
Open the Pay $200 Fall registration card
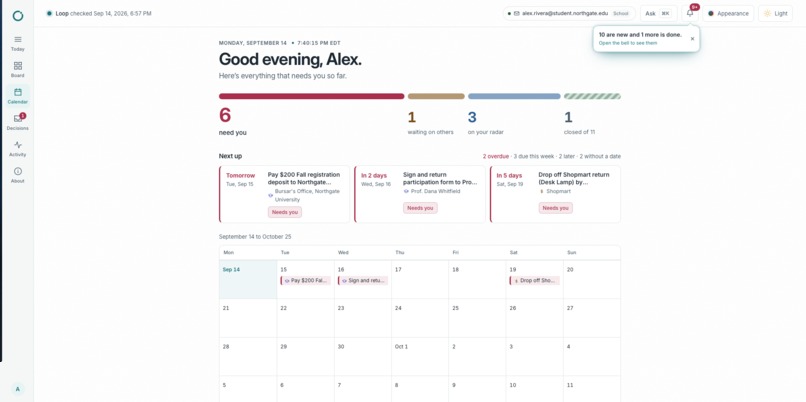(x=284, y=194)
